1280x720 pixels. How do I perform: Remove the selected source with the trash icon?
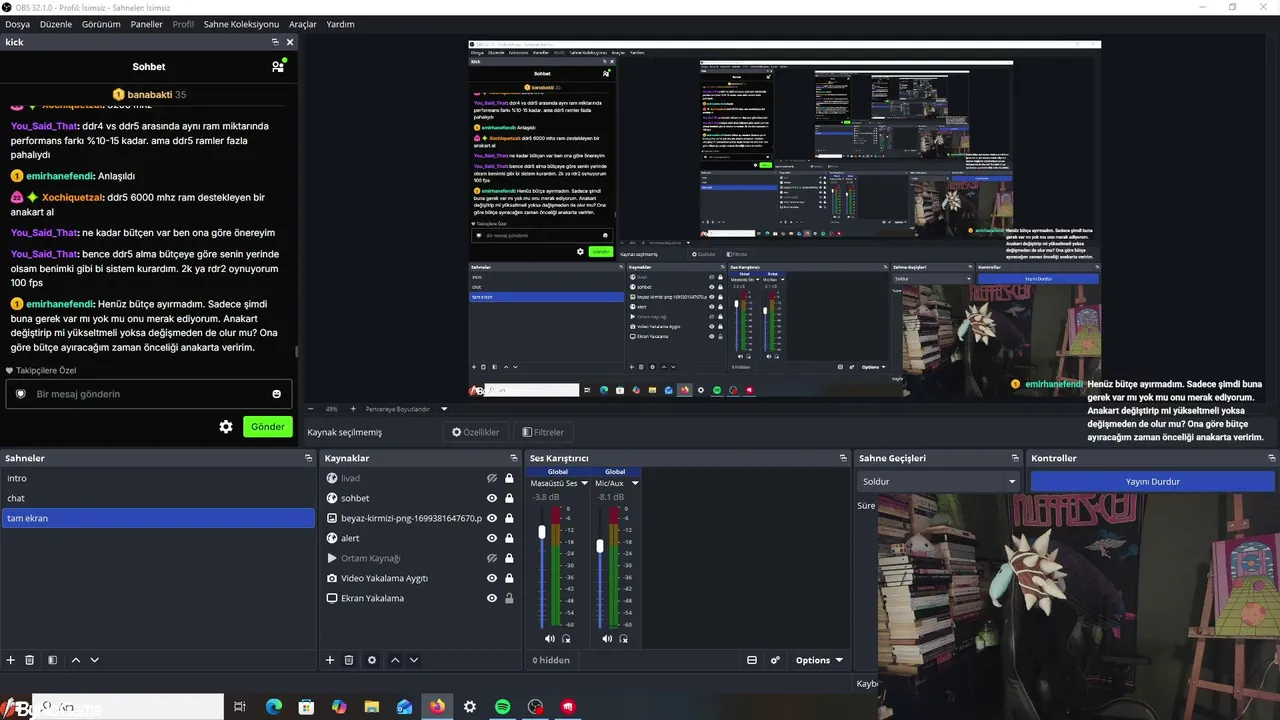[349, 660]
